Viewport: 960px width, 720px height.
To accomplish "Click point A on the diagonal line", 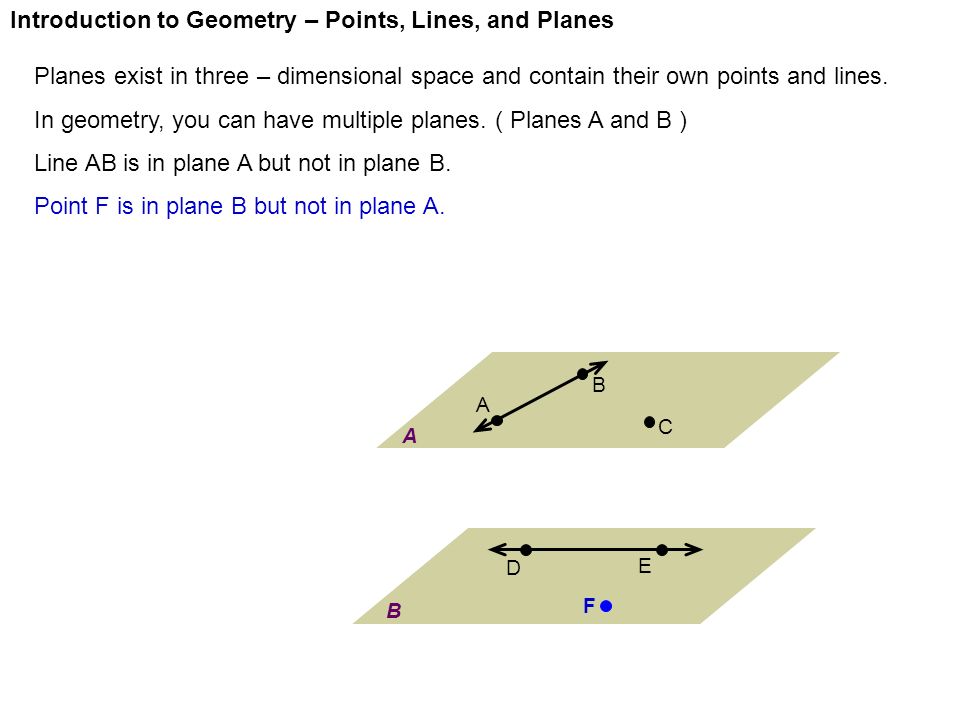I will pyautogui.click(x=497, y=420).
